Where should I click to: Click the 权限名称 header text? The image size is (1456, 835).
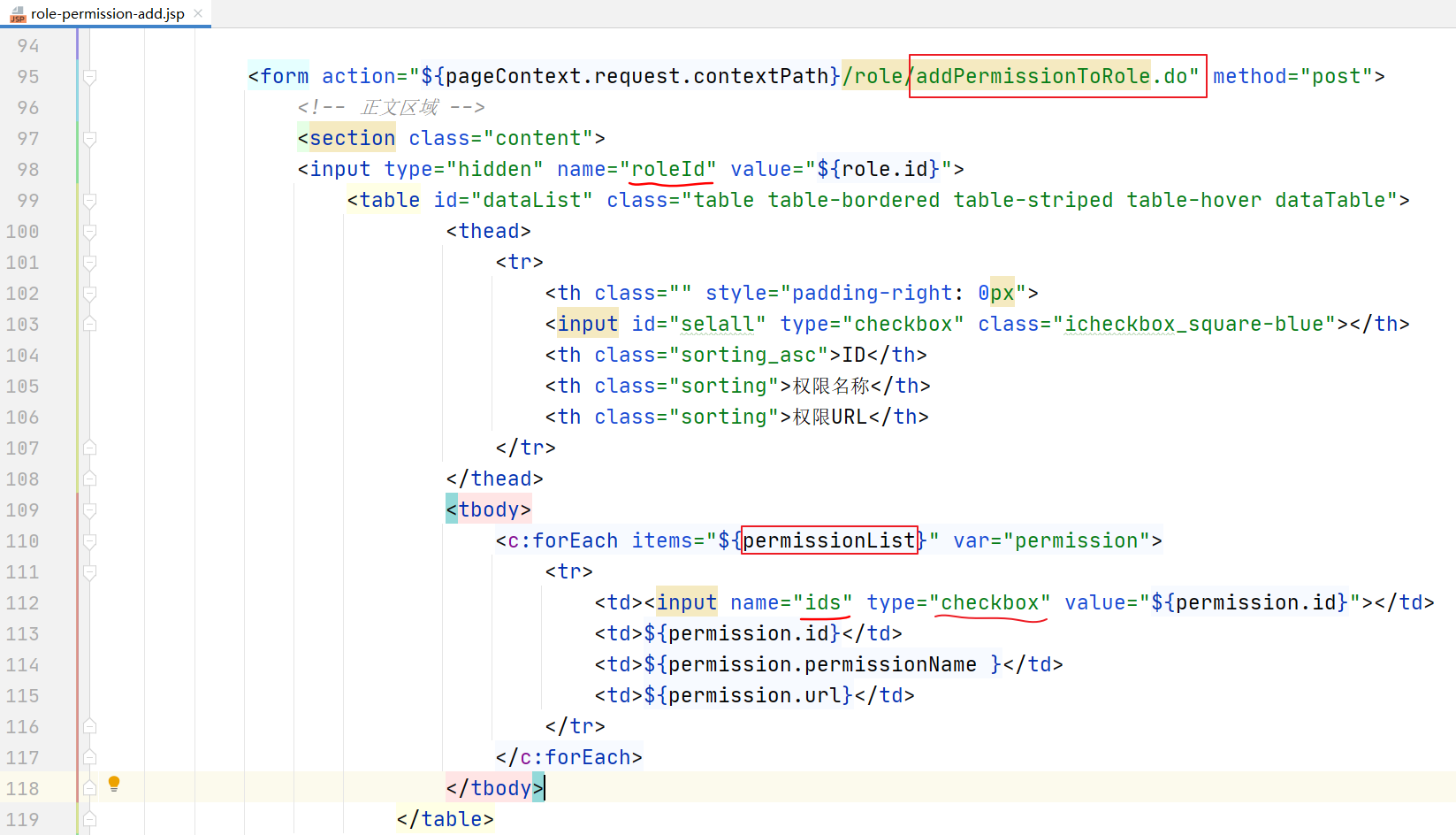click(831, 387)
